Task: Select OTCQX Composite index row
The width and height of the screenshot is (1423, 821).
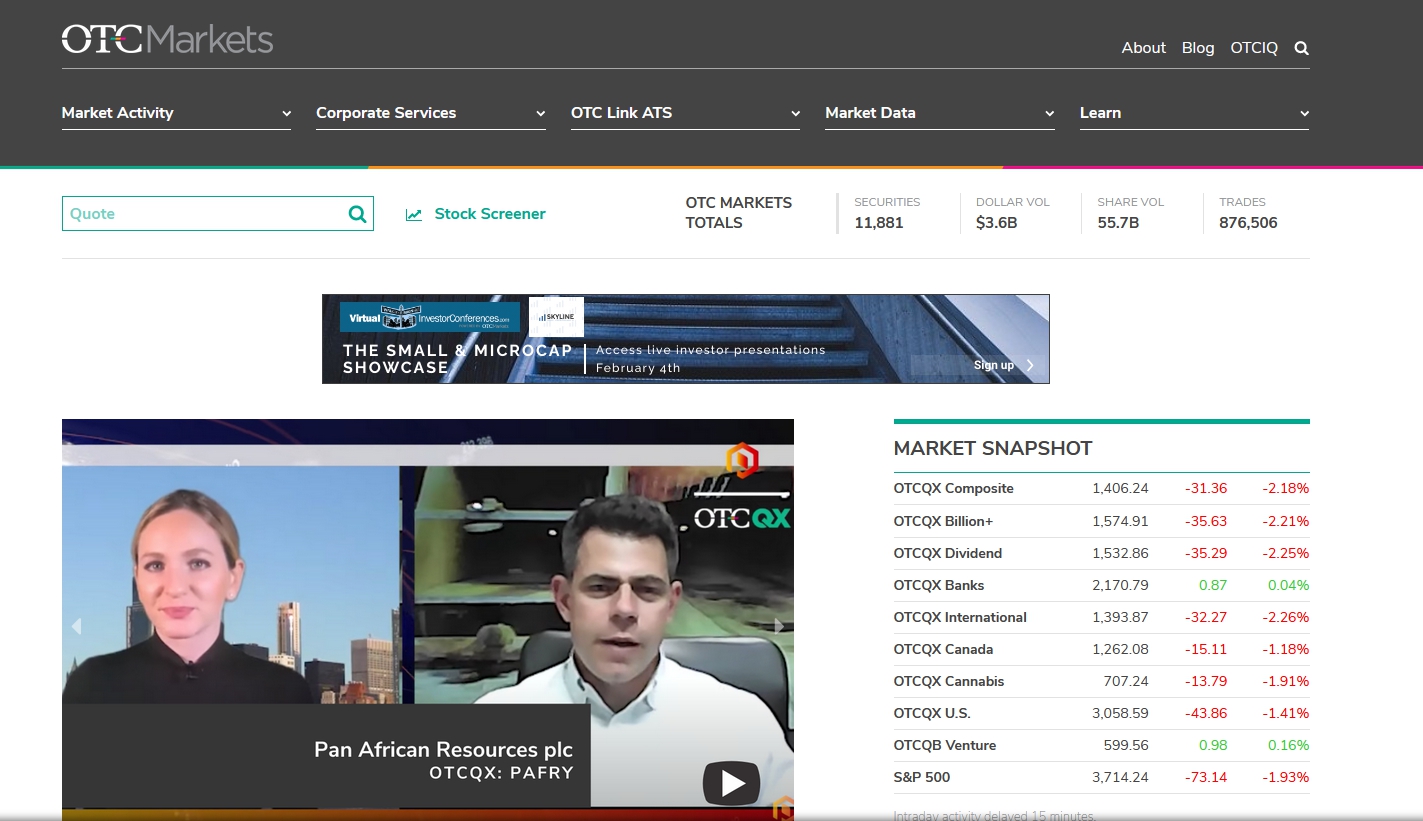Action: click(1101, 489)
